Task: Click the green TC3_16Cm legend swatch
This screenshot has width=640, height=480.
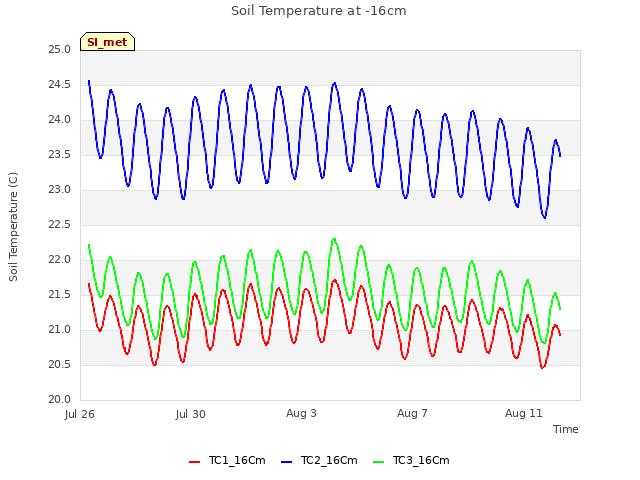Action: [x=379, y=461]
